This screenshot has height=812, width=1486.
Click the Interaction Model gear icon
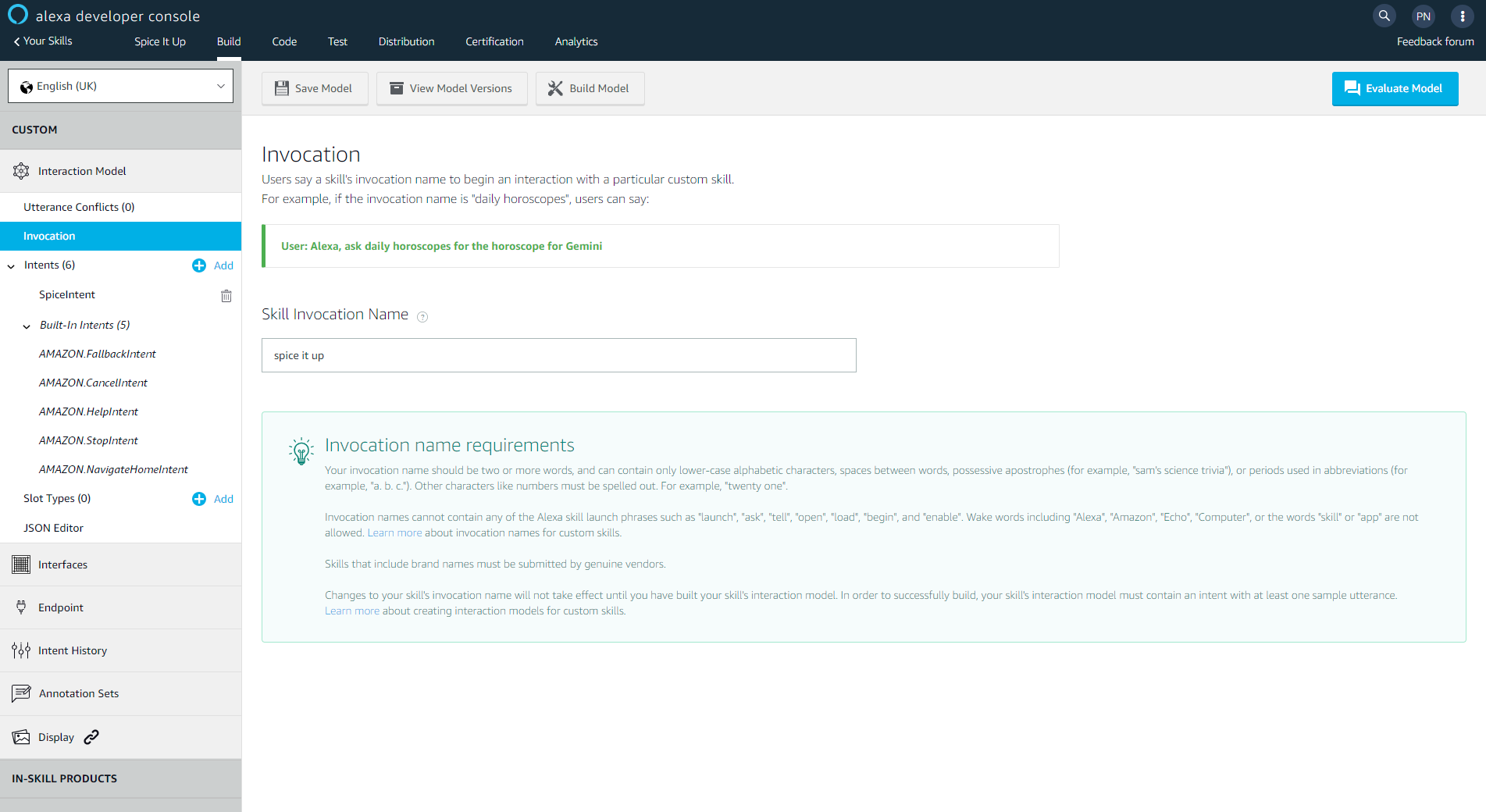tap(21, 171)
